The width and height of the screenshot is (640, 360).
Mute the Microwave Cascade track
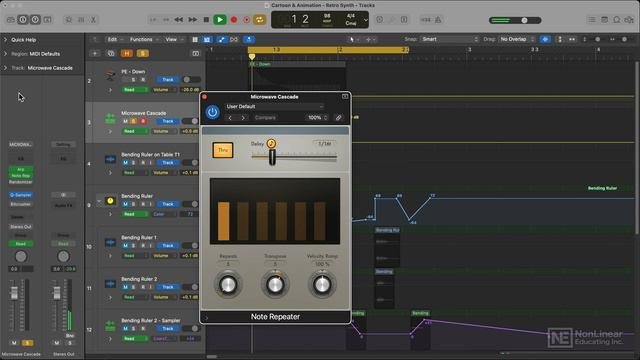[125, 121]
